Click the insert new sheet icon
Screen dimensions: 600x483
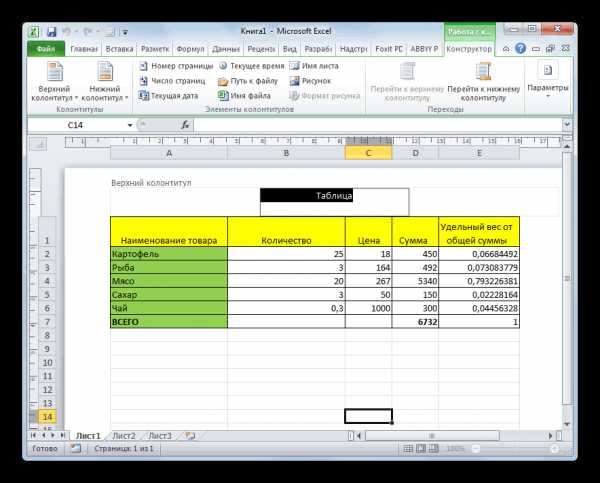(x=190, y=436)
